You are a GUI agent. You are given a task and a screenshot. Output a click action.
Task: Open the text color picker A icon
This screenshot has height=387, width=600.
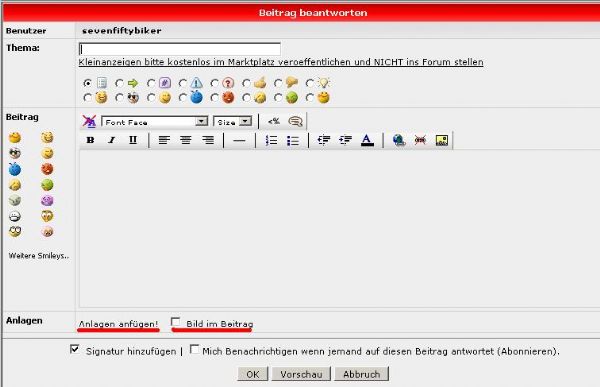click(x=367, y=140)
